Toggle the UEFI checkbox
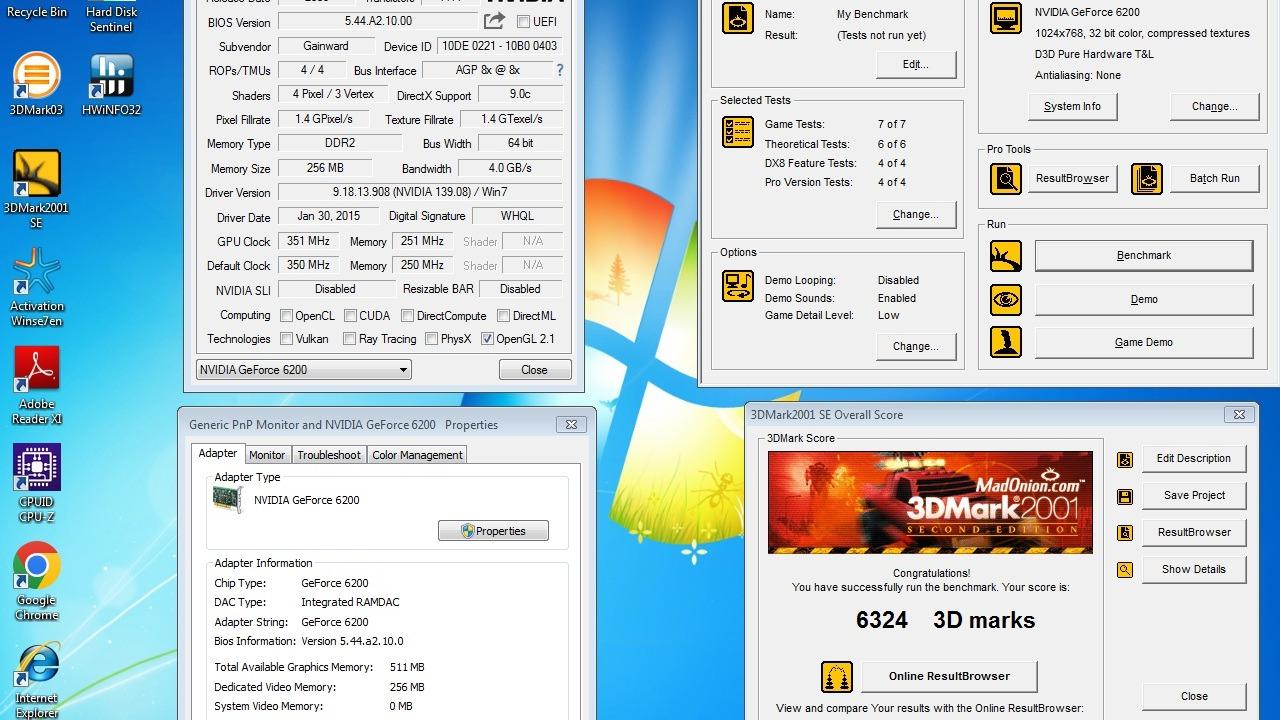Image resolution: width=1280 pixels, height=720 pixels. [524, 22]
